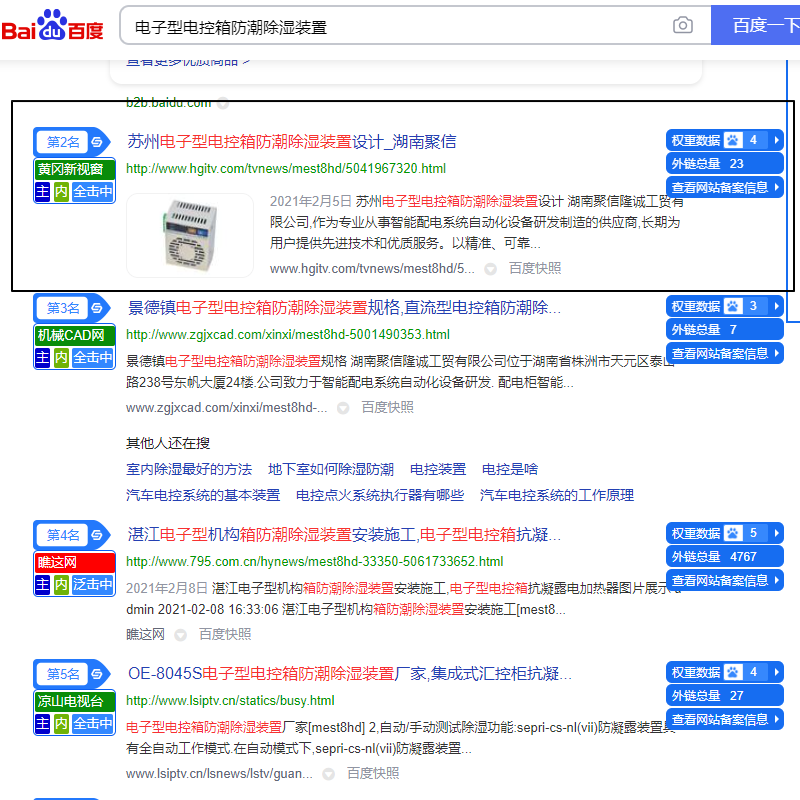800x800 pixels.
Task: Open the lsiptv.cn/statics/busy.html green link
Action: click(230, 701)
